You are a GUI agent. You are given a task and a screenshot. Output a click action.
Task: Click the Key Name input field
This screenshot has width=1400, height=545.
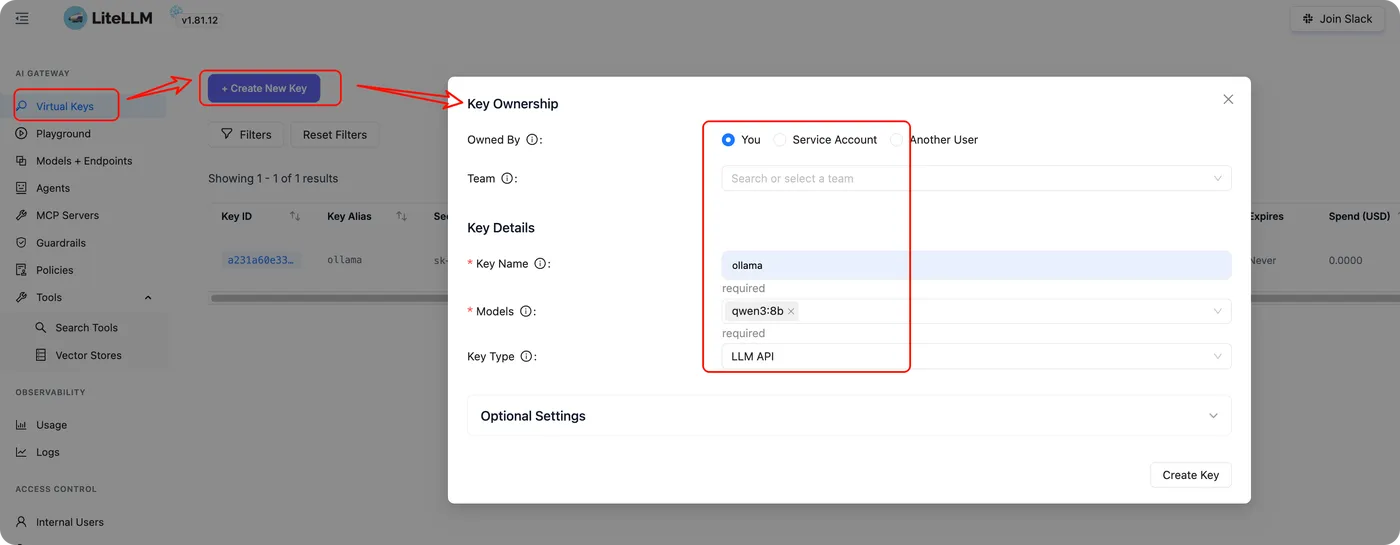click(x=975, y=265)
